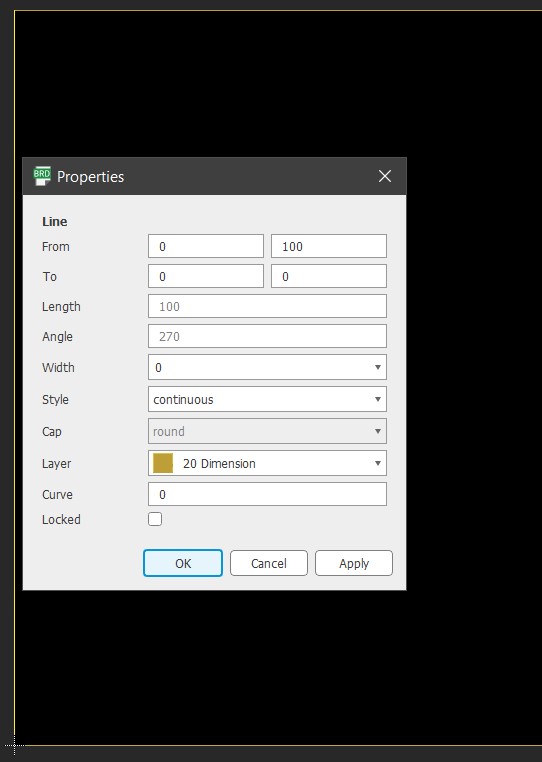Click the From Y field showing 100
The height and width of the screenshot is (762, 542).
pos(329,246)
